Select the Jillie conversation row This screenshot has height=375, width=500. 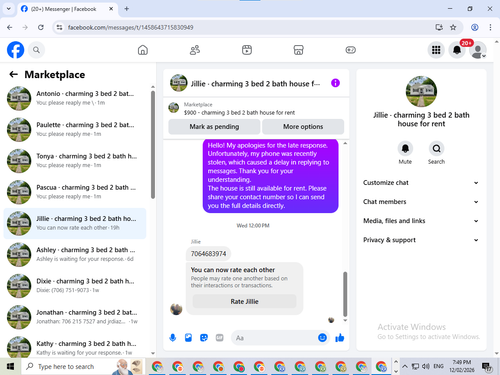(x=75, y=223)
